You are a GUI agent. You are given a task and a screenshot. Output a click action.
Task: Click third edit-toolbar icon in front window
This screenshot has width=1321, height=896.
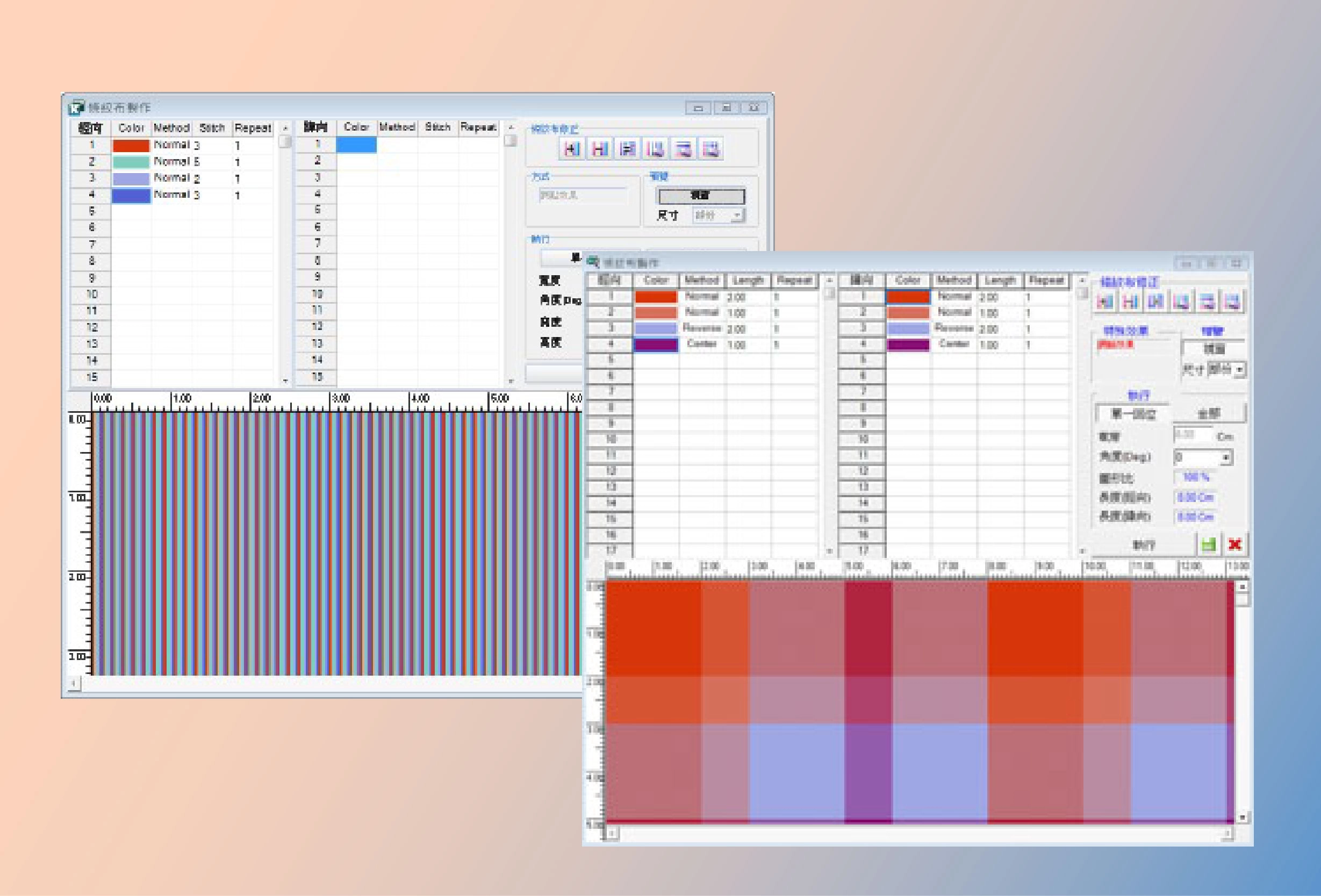coord(1156,302)
